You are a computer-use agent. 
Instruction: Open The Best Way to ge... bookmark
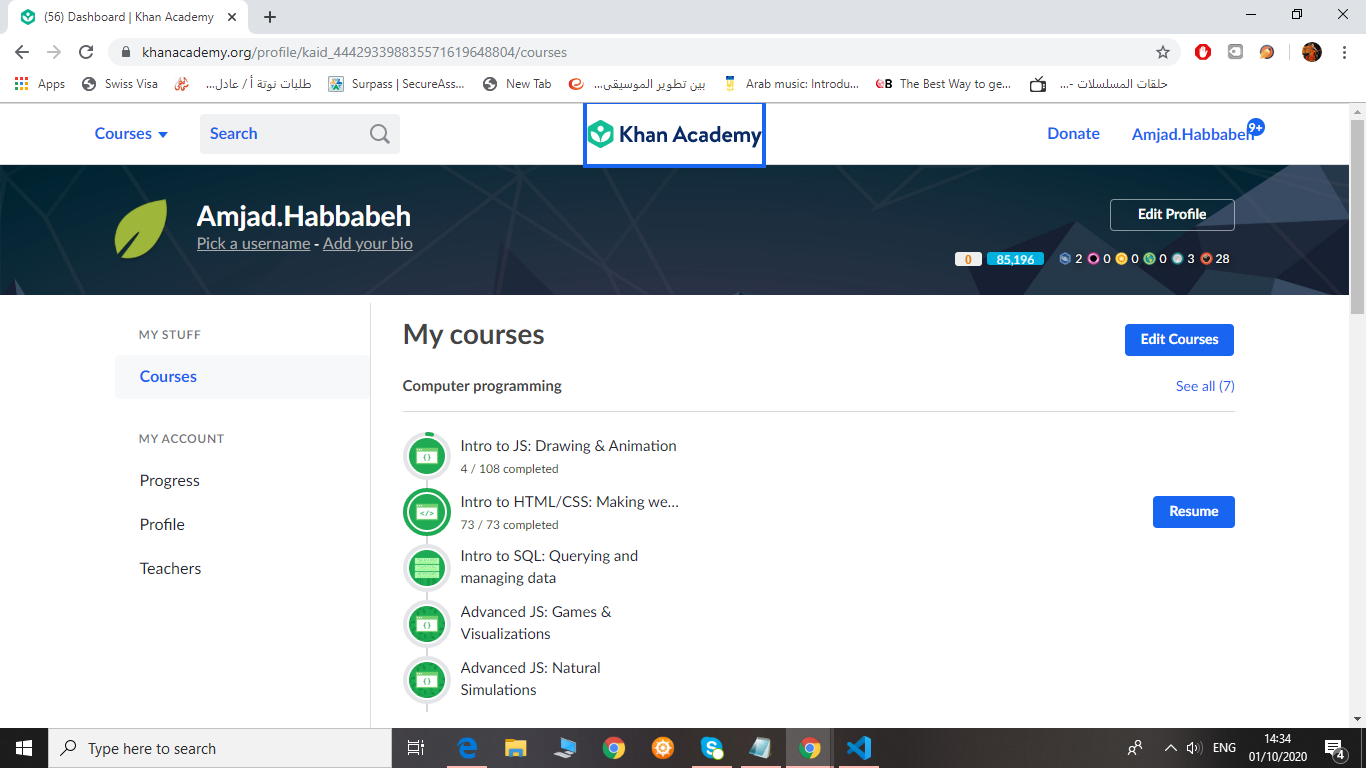pos(944,84)
